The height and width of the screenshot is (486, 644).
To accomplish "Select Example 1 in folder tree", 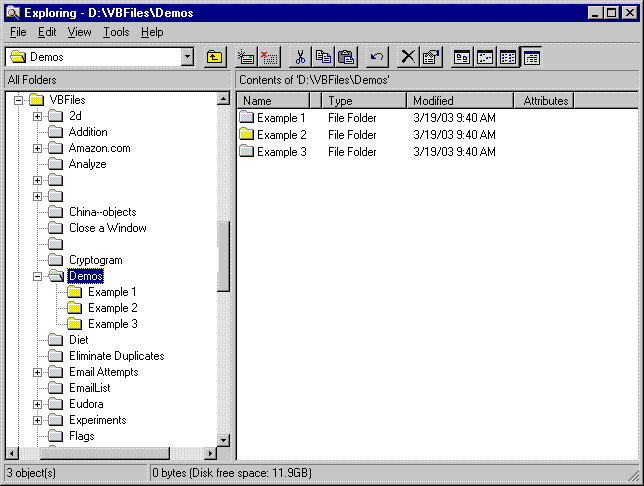I will (112, 292).
